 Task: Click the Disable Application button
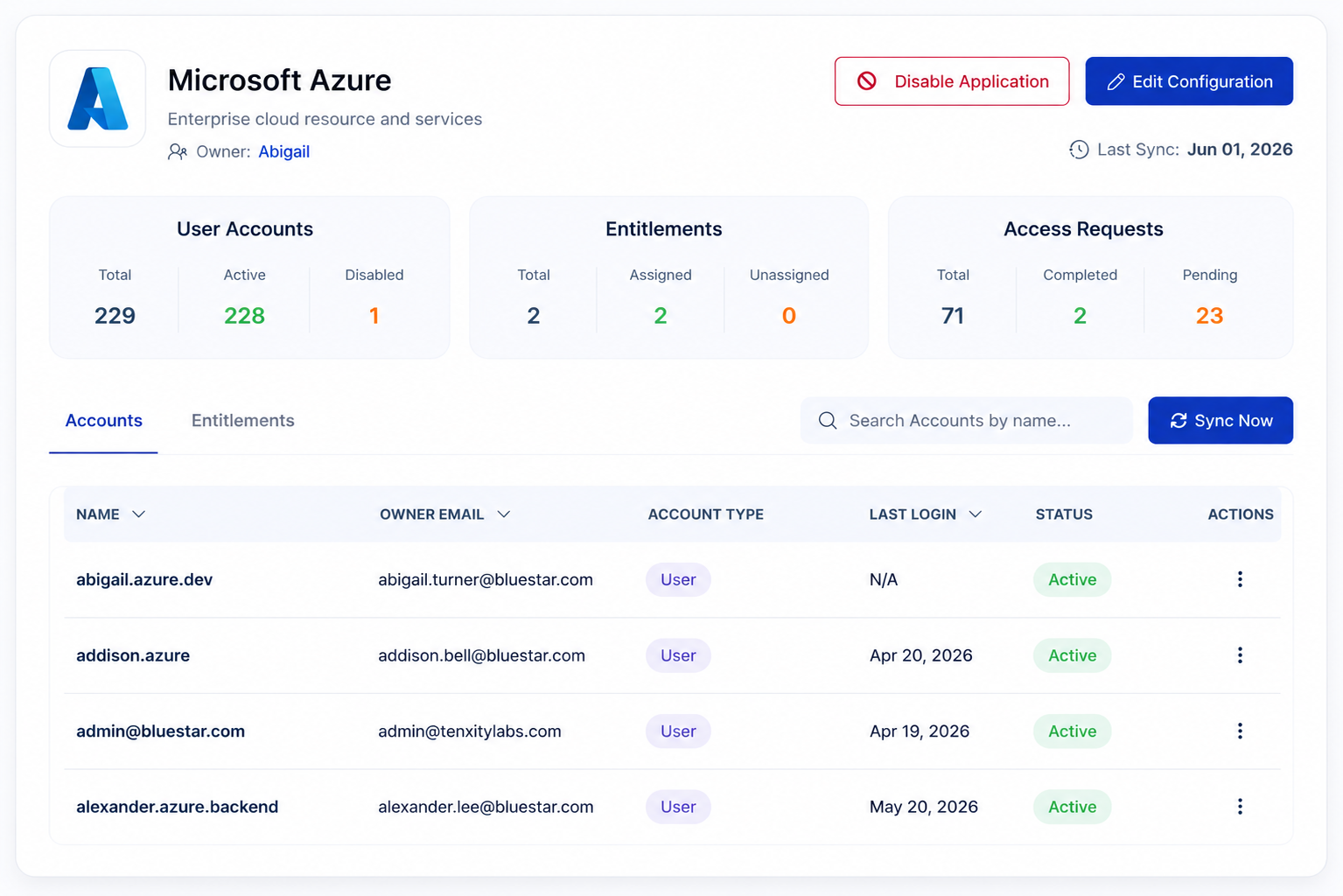point(952,81)
